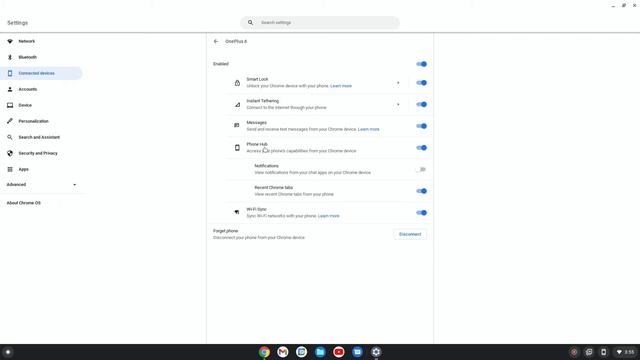This screenshot has height=360, width=640.
Task: Click the Wi-Fi Sync icon
Action: [237, 212]
